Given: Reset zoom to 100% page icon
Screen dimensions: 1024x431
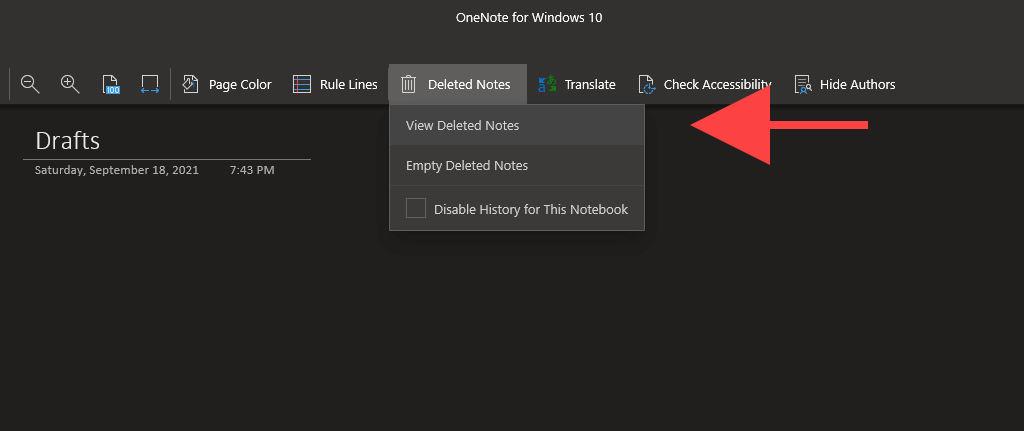Looking at the screenshot, I should 110,85.
